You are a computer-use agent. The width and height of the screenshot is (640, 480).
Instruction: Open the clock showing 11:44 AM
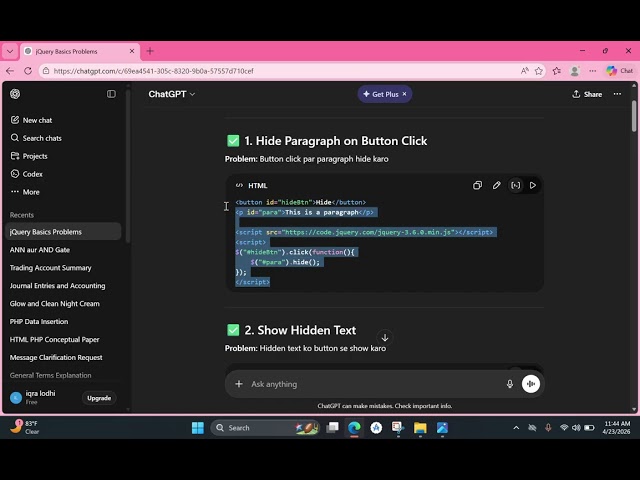(x=617, y=427)
